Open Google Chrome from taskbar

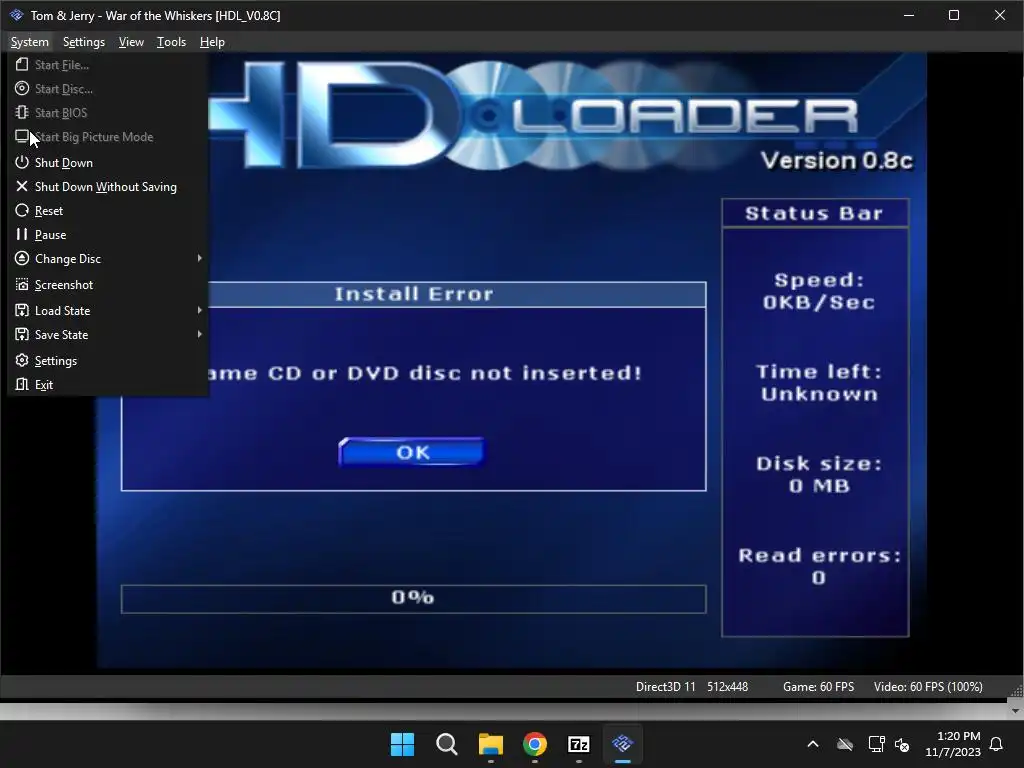coord(535,744)
